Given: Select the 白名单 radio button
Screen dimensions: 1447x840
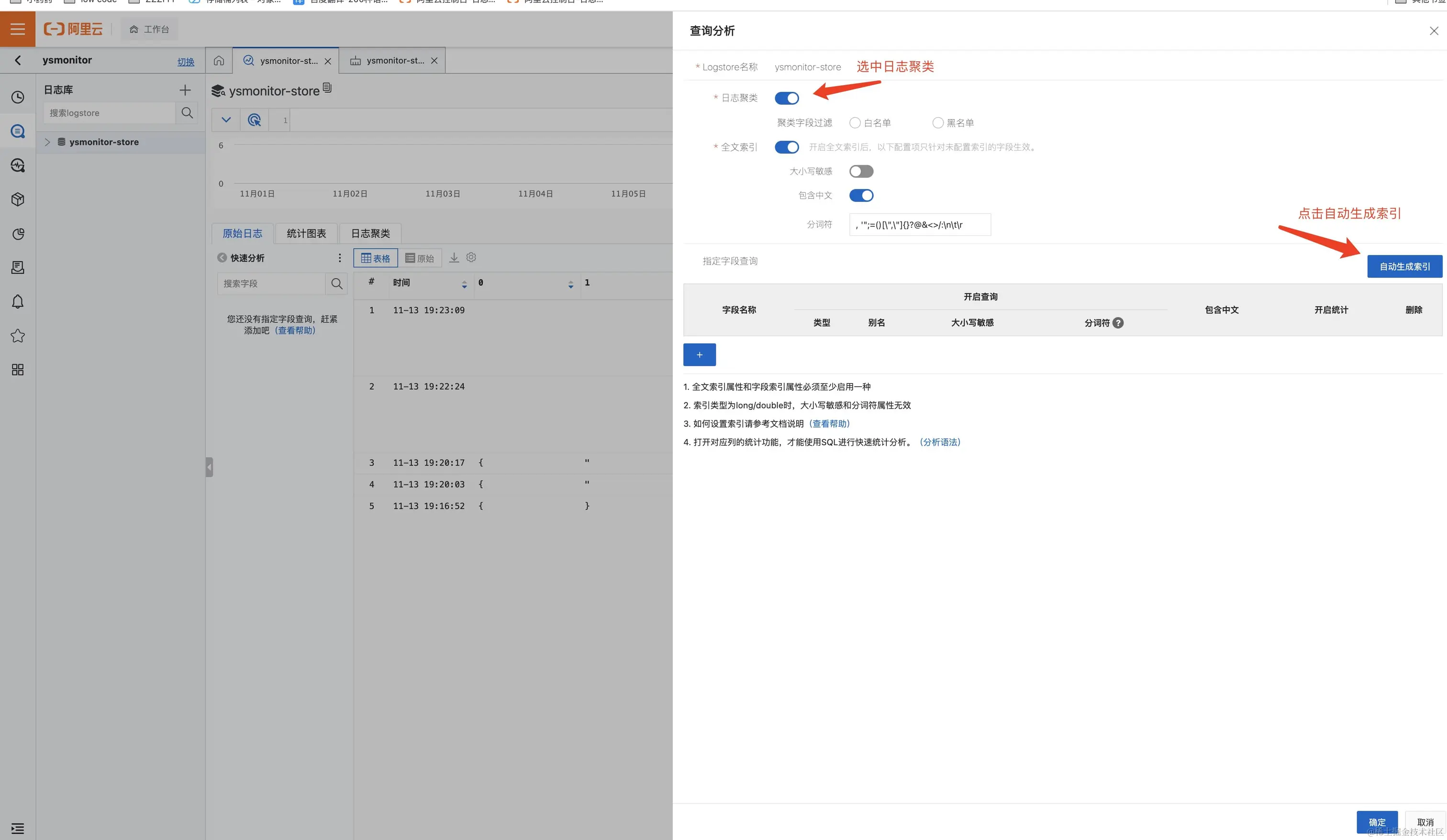Looking at the screenshot, I should click(x=855, y=123).
